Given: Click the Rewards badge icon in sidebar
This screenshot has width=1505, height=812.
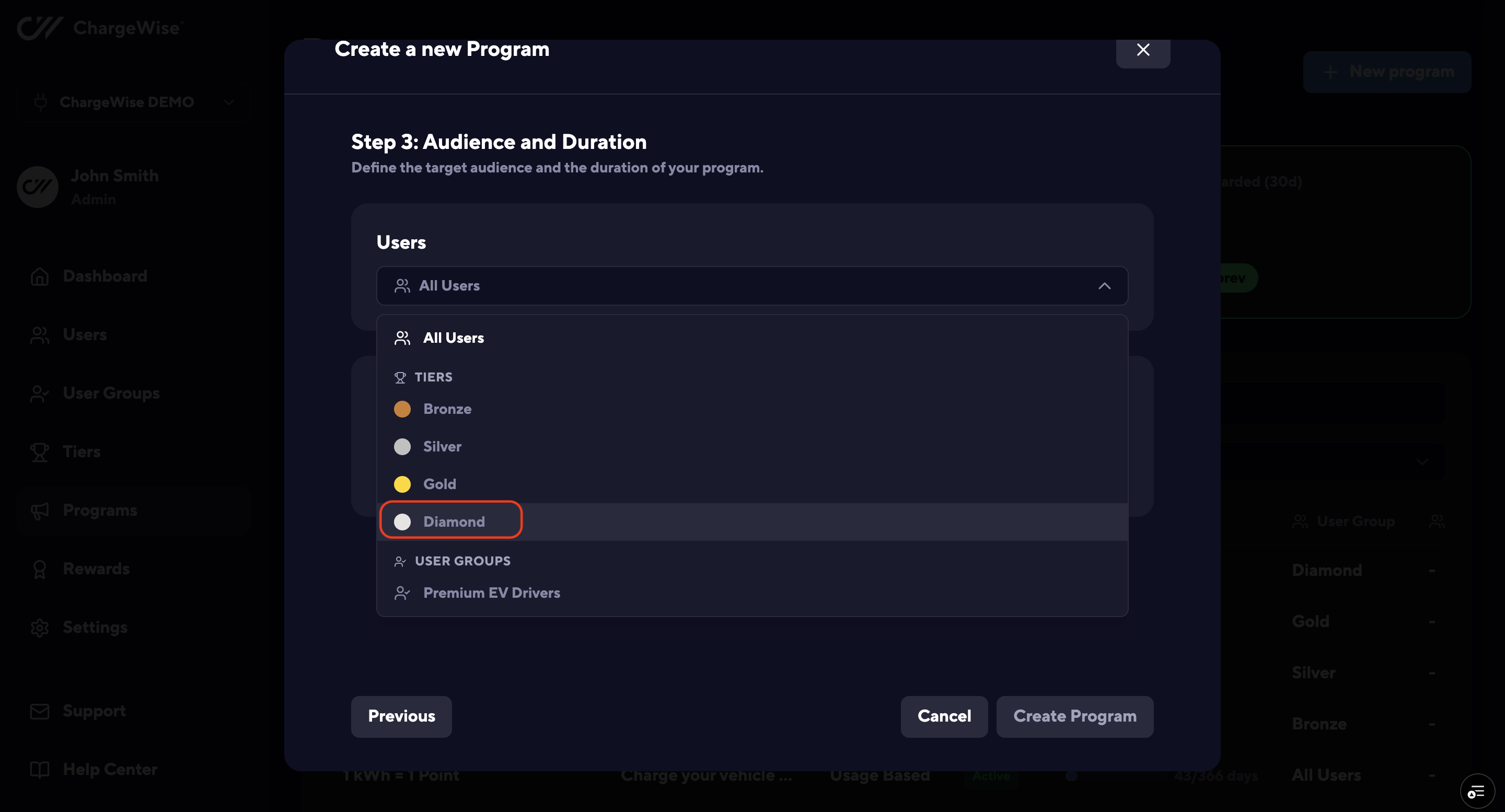Looking at the screenshot, I should [x=39, y=569].
